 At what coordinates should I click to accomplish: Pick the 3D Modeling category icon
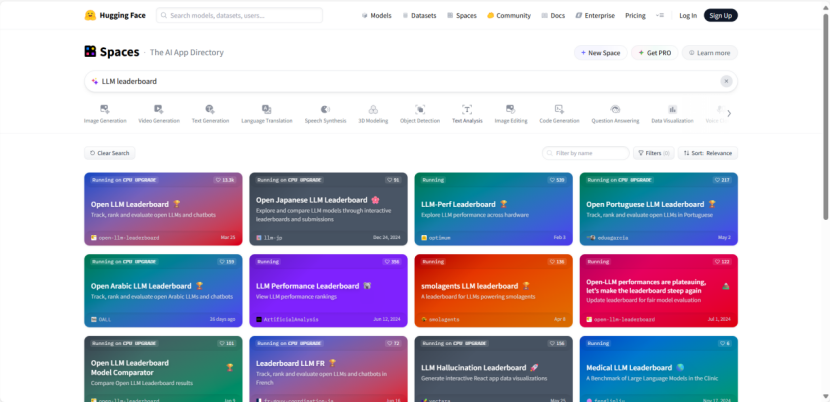pos(373,109)
